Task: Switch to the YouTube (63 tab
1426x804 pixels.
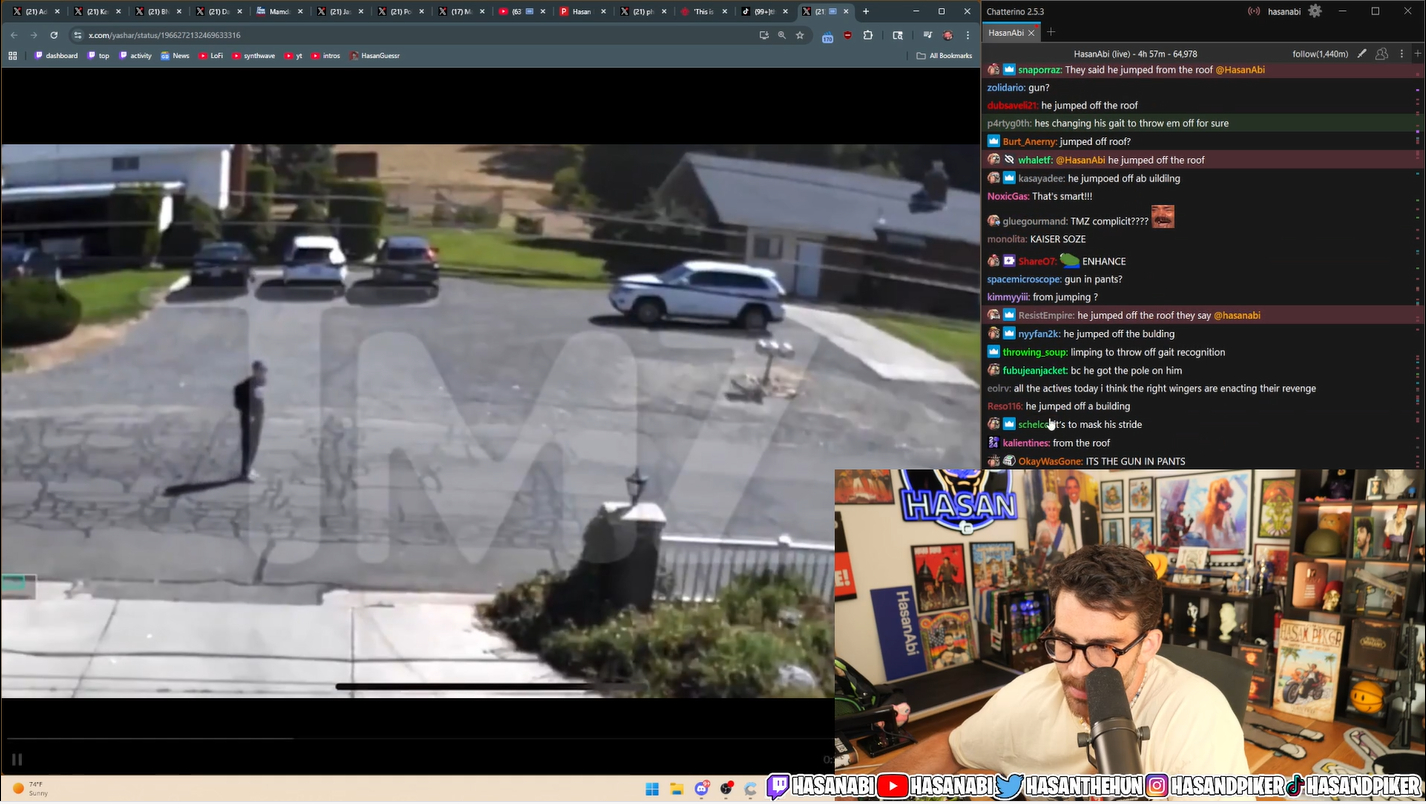Action: (522, 11)
